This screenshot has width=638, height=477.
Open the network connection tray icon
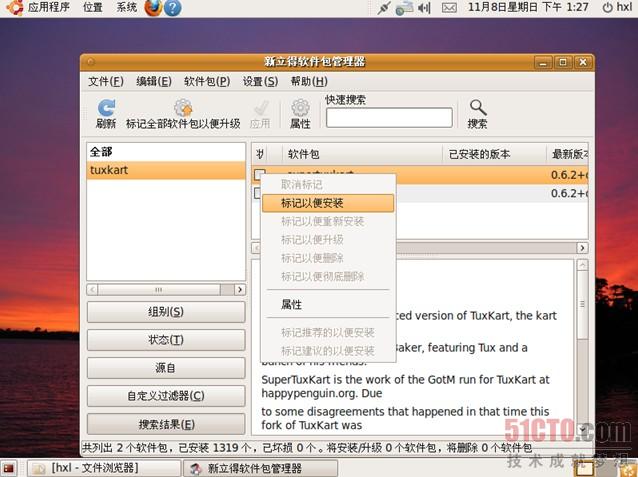(384, 8)
